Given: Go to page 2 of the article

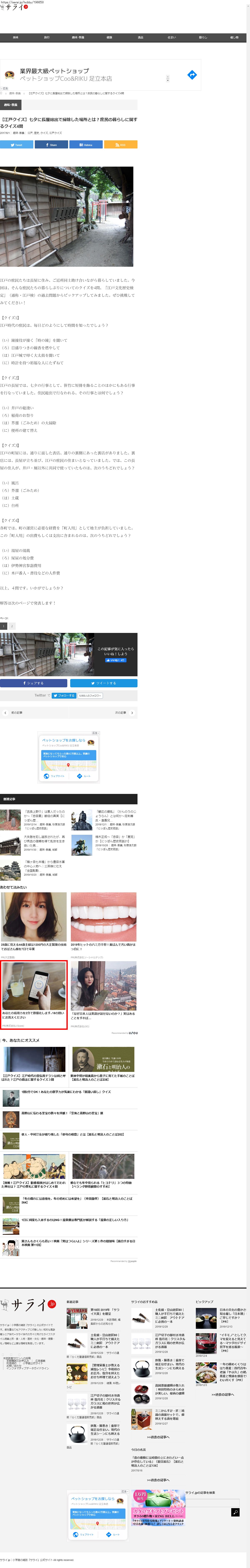Looking at the screenshot, I should click(x=11, y=626).
